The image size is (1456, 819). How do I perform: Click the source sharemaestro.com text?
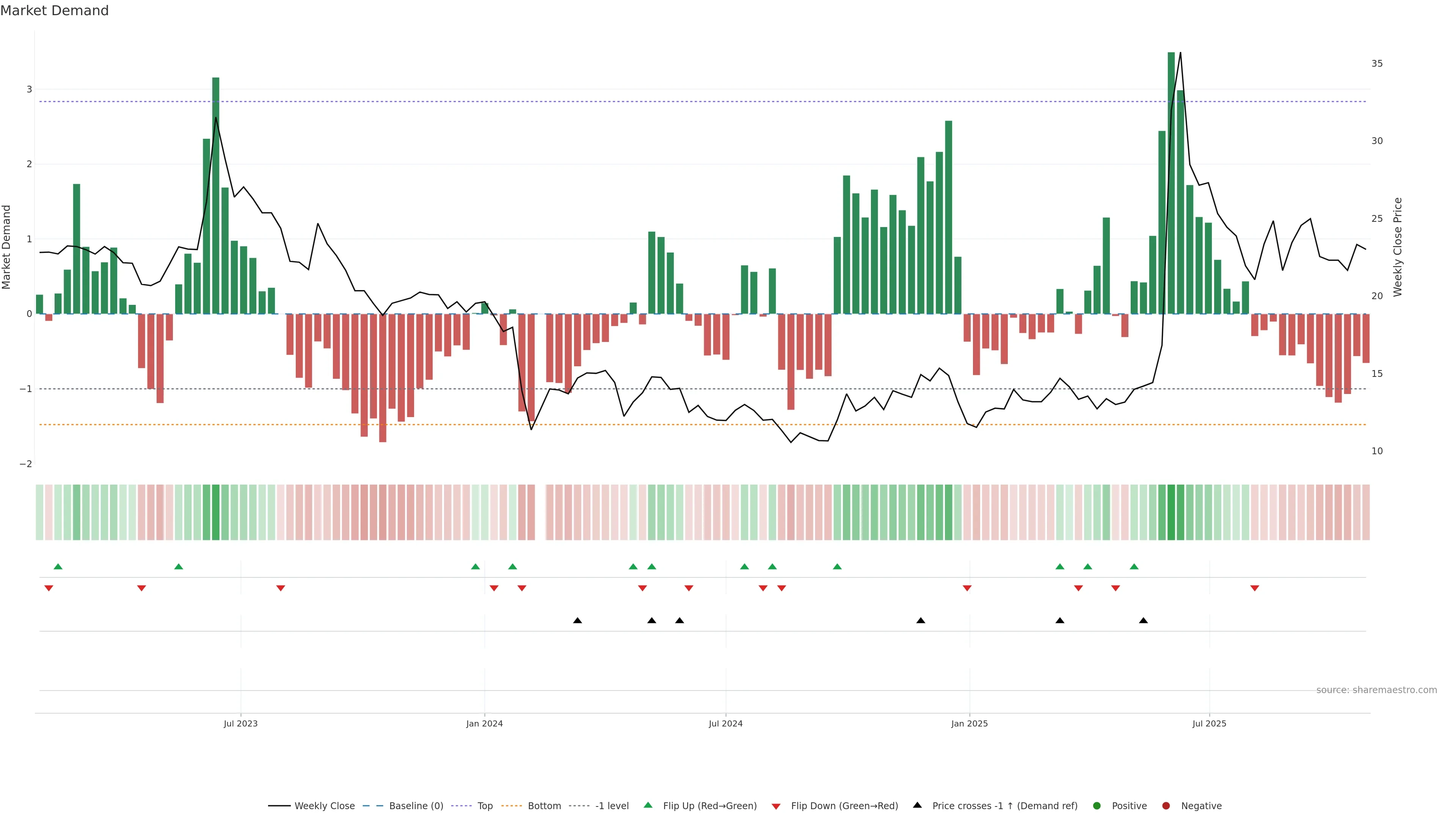(1376, 690)
